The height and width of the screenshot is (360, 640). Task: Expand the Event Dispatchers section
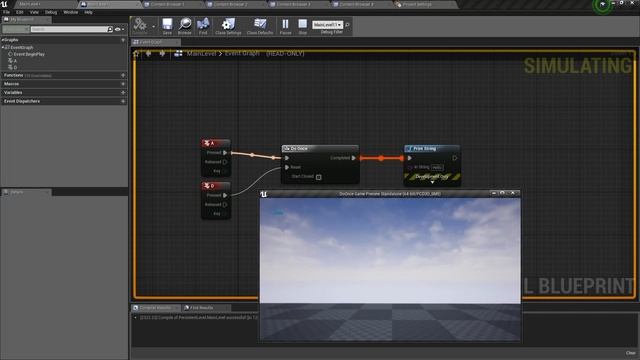click(22, 101)
